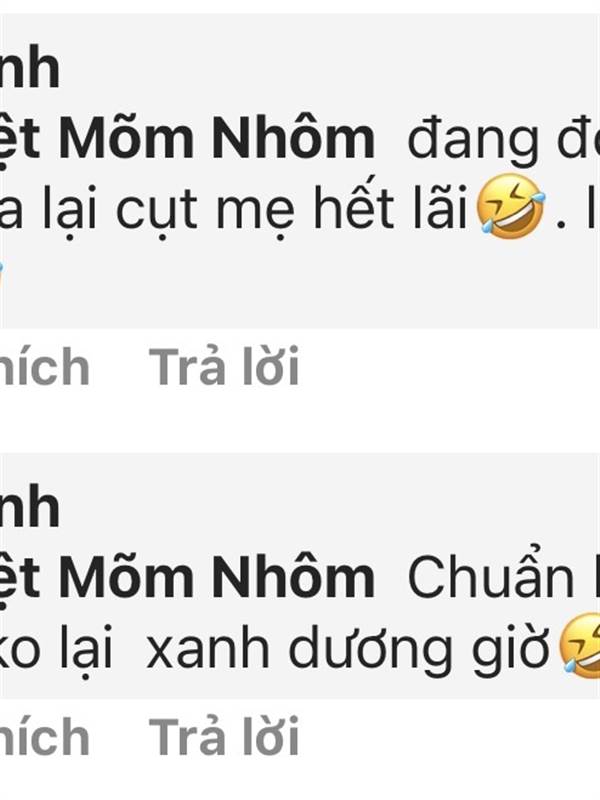Click the words "a lại" in the first comment
Image resolution: width=600 pixels, height=800 pixels.
coord(48,207)
